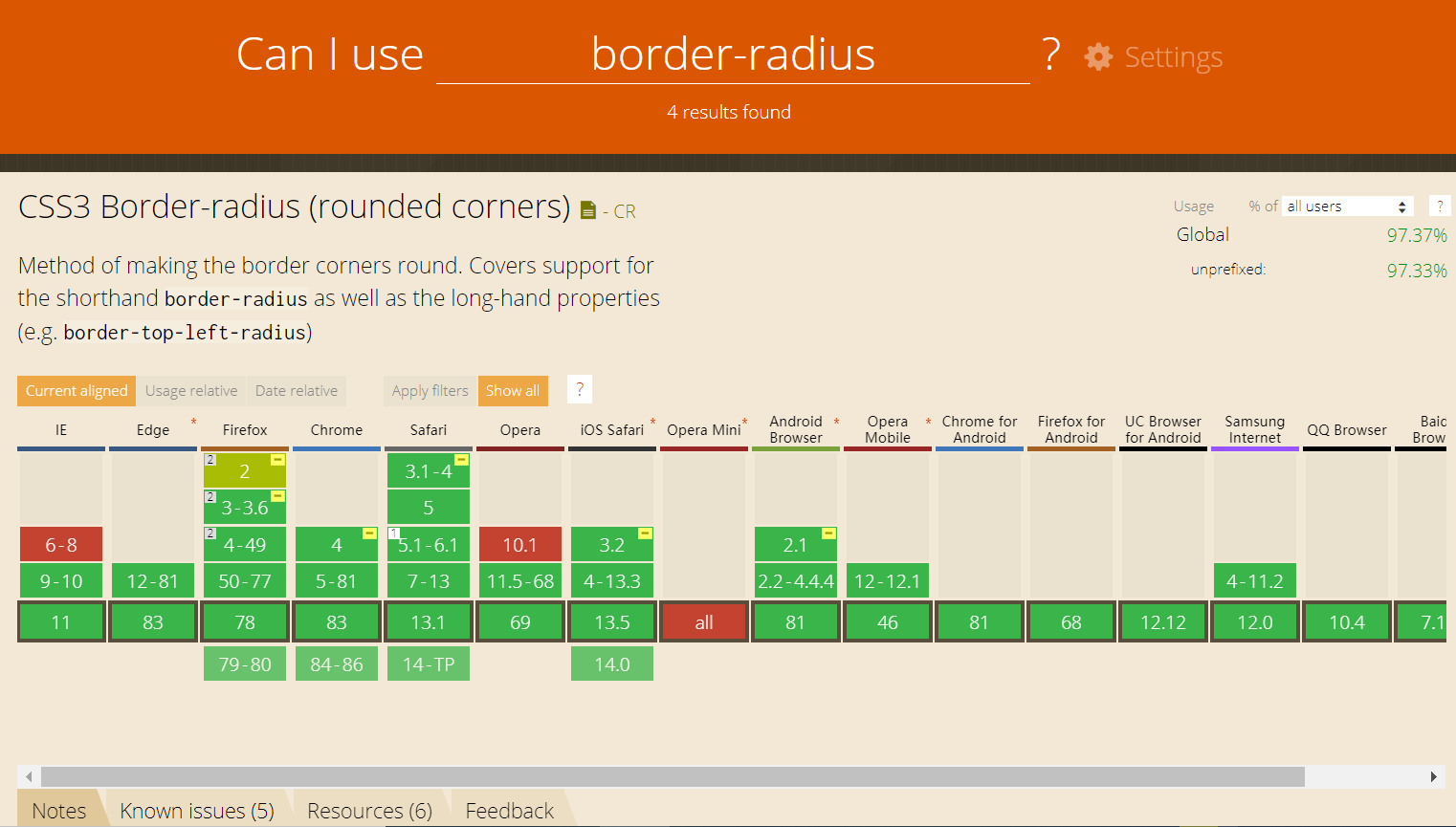Image resolution: width=1456 pixels, height=827 pixels.
Task: Click the upcoming iOS Safari 14.0 cell
Action: pos(612,664)
